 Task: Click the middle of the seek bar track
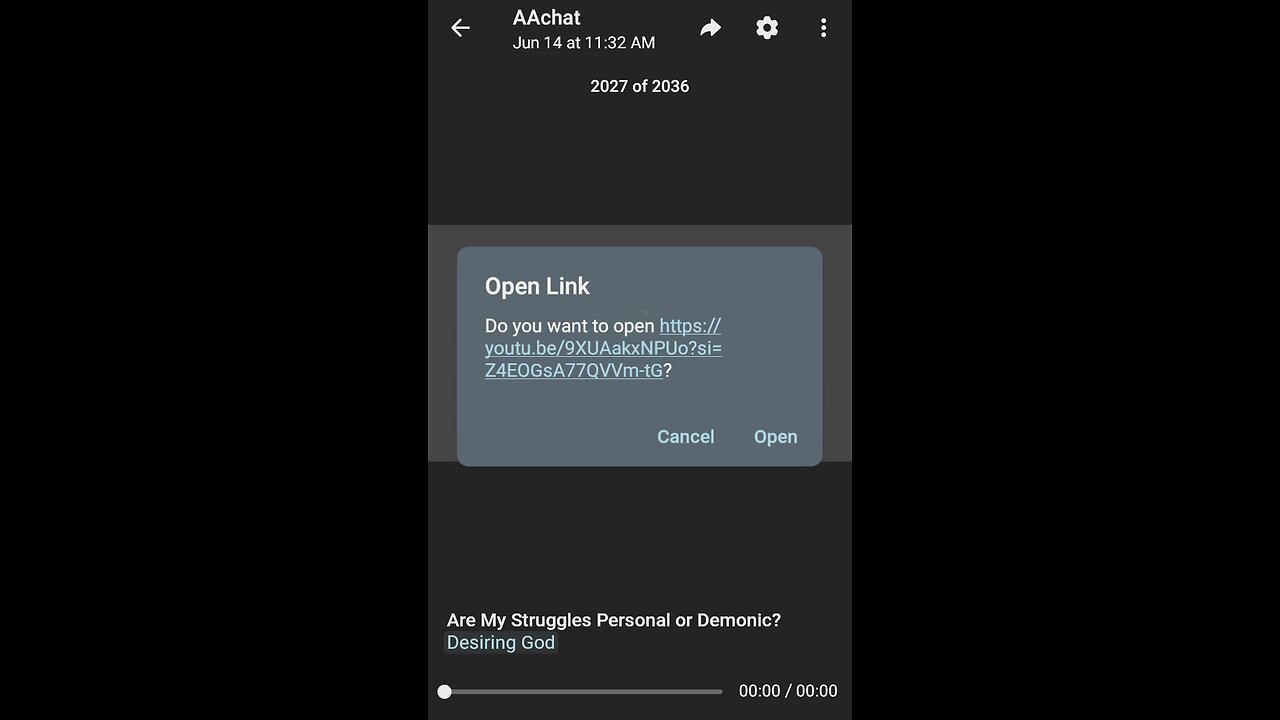point(584,691)
